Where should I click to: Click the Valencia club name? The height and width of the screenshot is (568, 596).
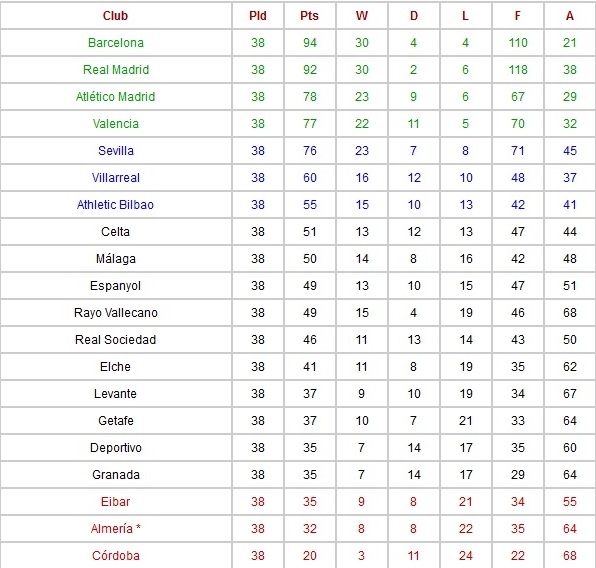click(116, 124)
